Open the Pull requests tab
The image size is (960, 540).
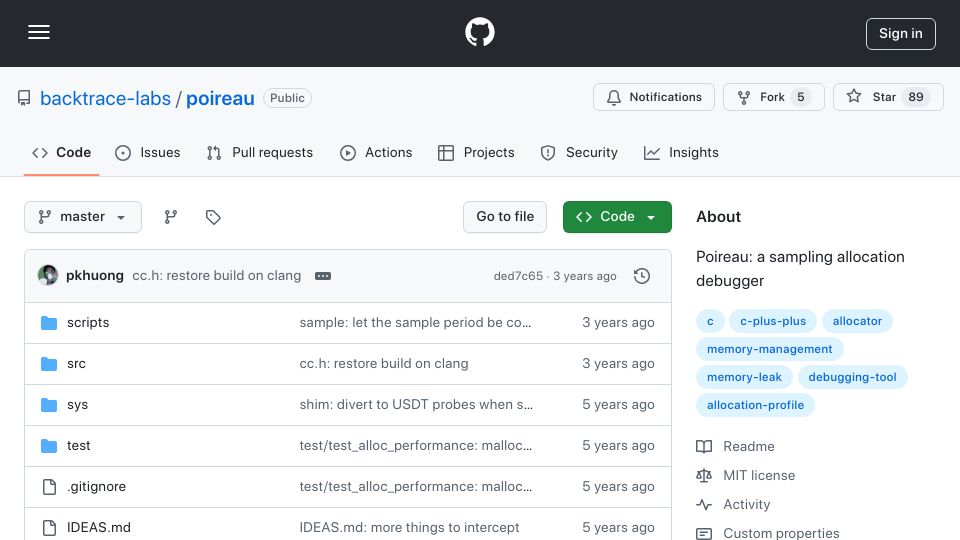point(260,152)
